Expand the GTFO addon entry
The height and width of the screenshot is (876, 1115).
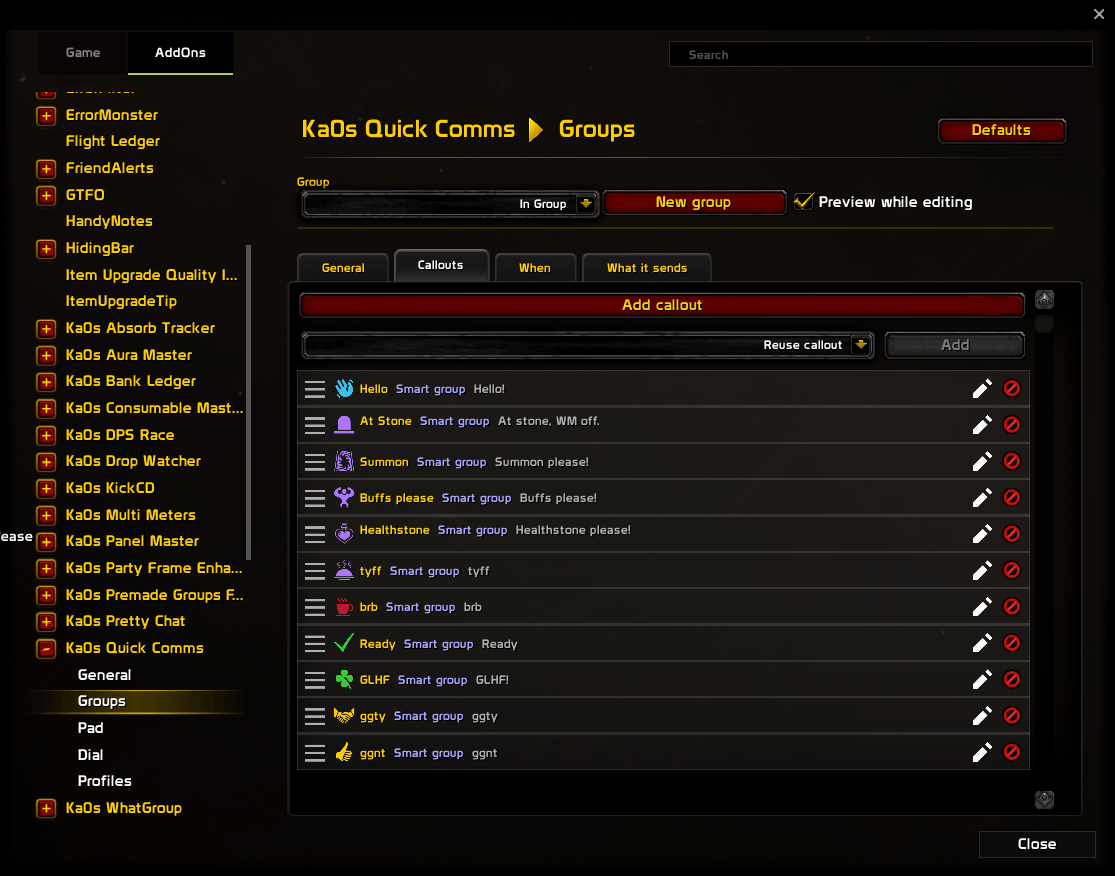point(46,195)
